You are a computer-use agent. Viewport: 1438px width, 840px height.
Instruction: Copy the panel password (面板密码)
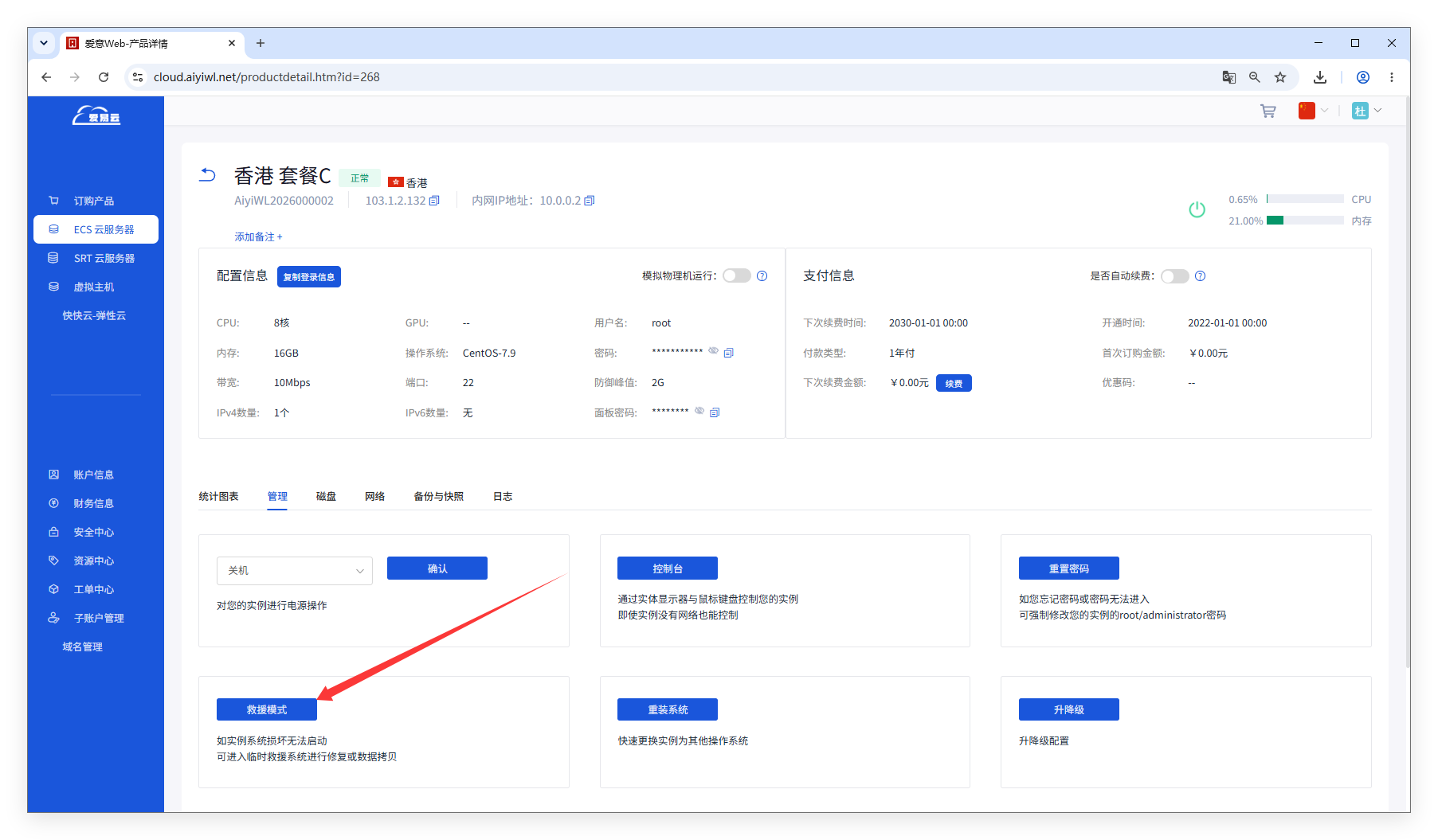pyautogui.click(x=715, y=412)
